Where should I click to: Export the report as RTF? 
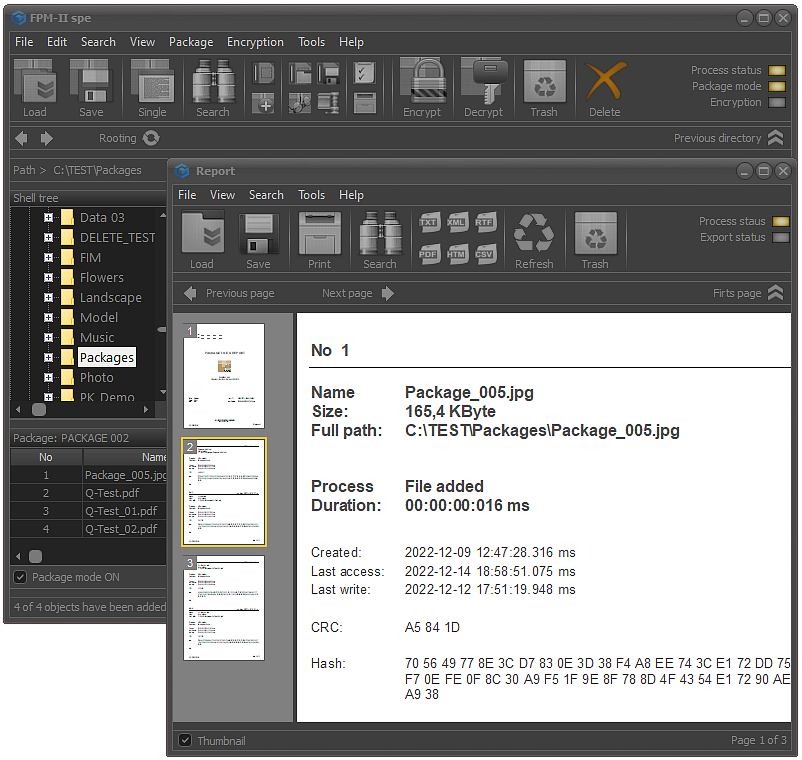(x=484, y=222)
